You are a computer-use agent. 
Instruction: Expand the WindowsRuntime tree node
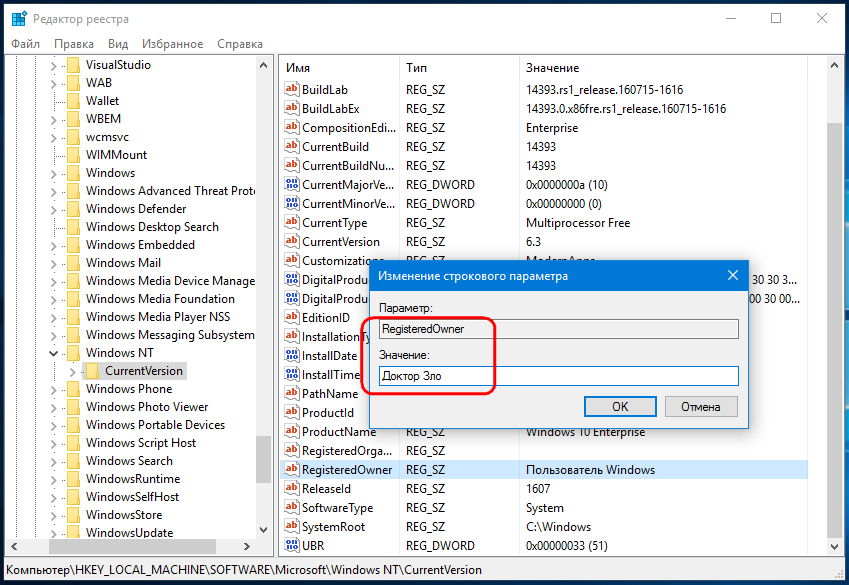click(x=54, y=479)
